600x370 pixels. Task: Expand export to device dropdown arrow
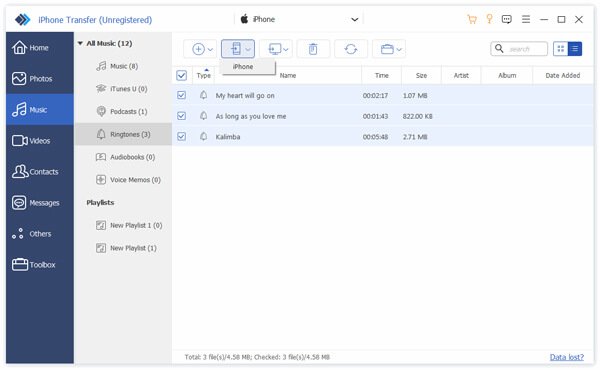coord(248,49)
